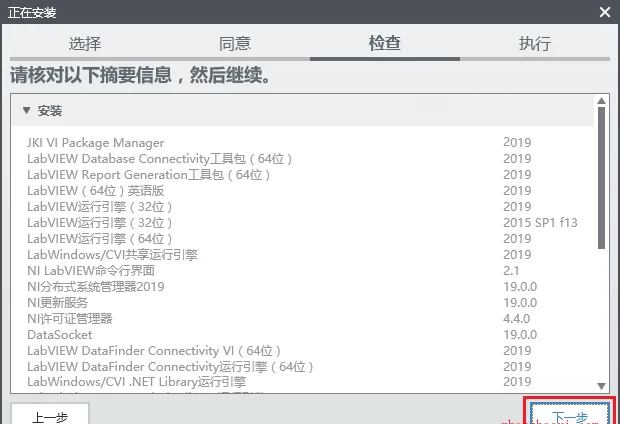
Task: Select the JKI VI Package Manager row
Action: [x=302, y=142]
